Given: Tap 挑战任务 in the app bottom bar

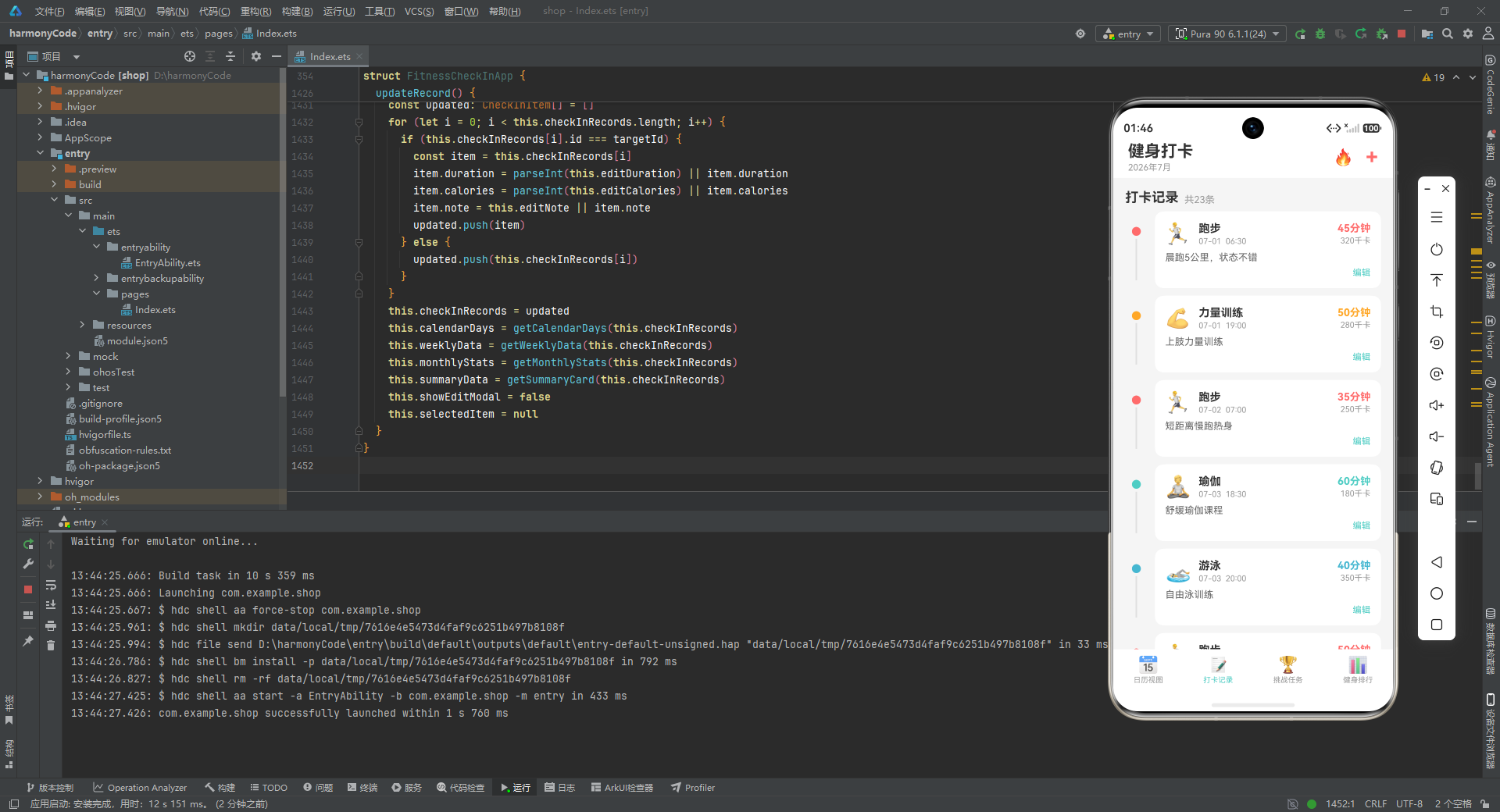Looking at the screenshot, I should tap(1287, 669).
